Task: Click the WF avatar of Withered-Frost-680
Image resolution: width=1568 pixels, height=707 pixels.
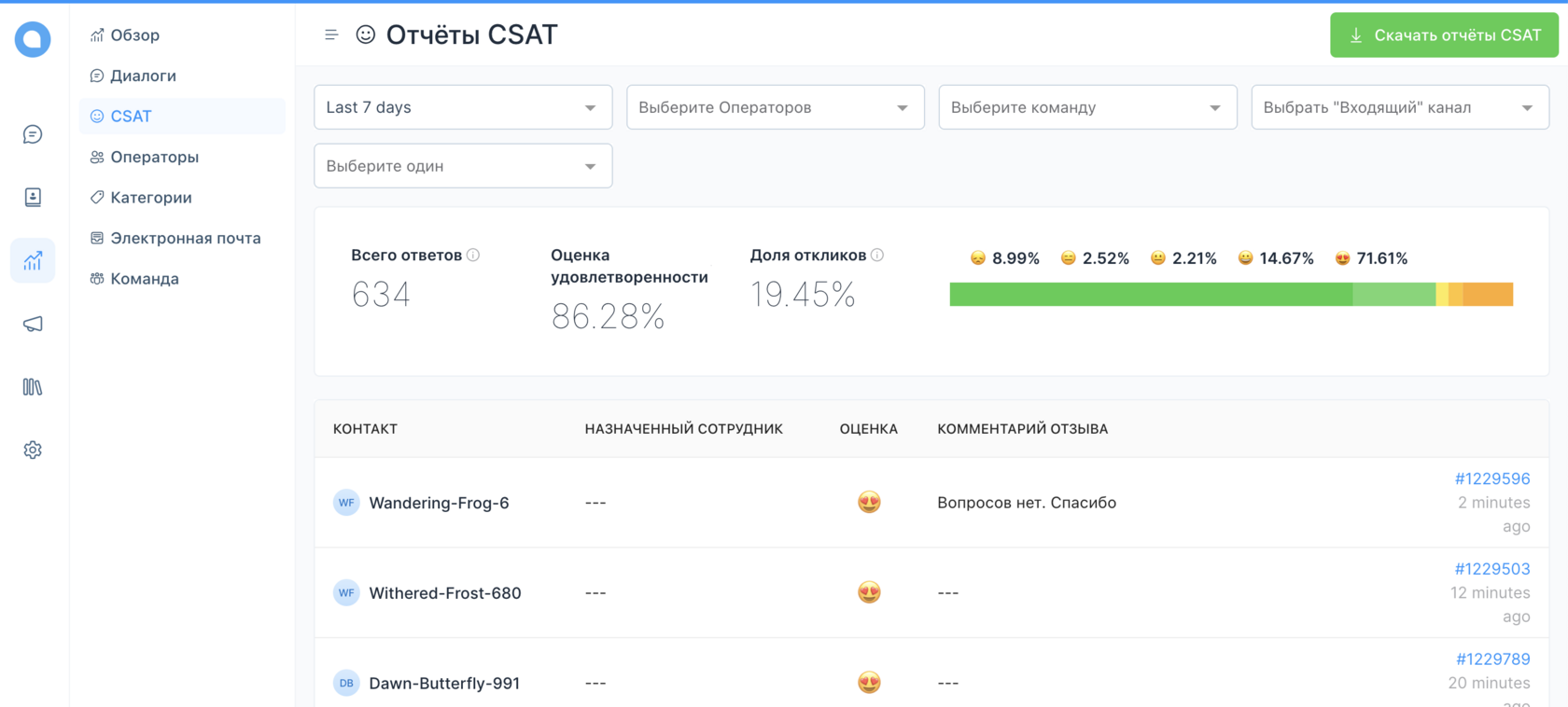Action: coord(346,592)
